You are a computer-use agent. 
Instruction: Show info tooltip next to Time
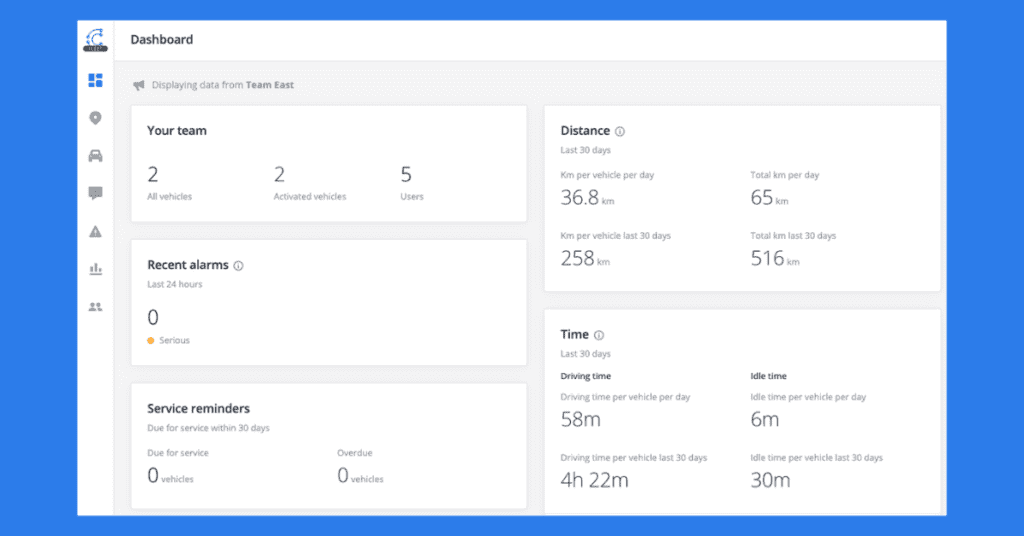(599, 335)
